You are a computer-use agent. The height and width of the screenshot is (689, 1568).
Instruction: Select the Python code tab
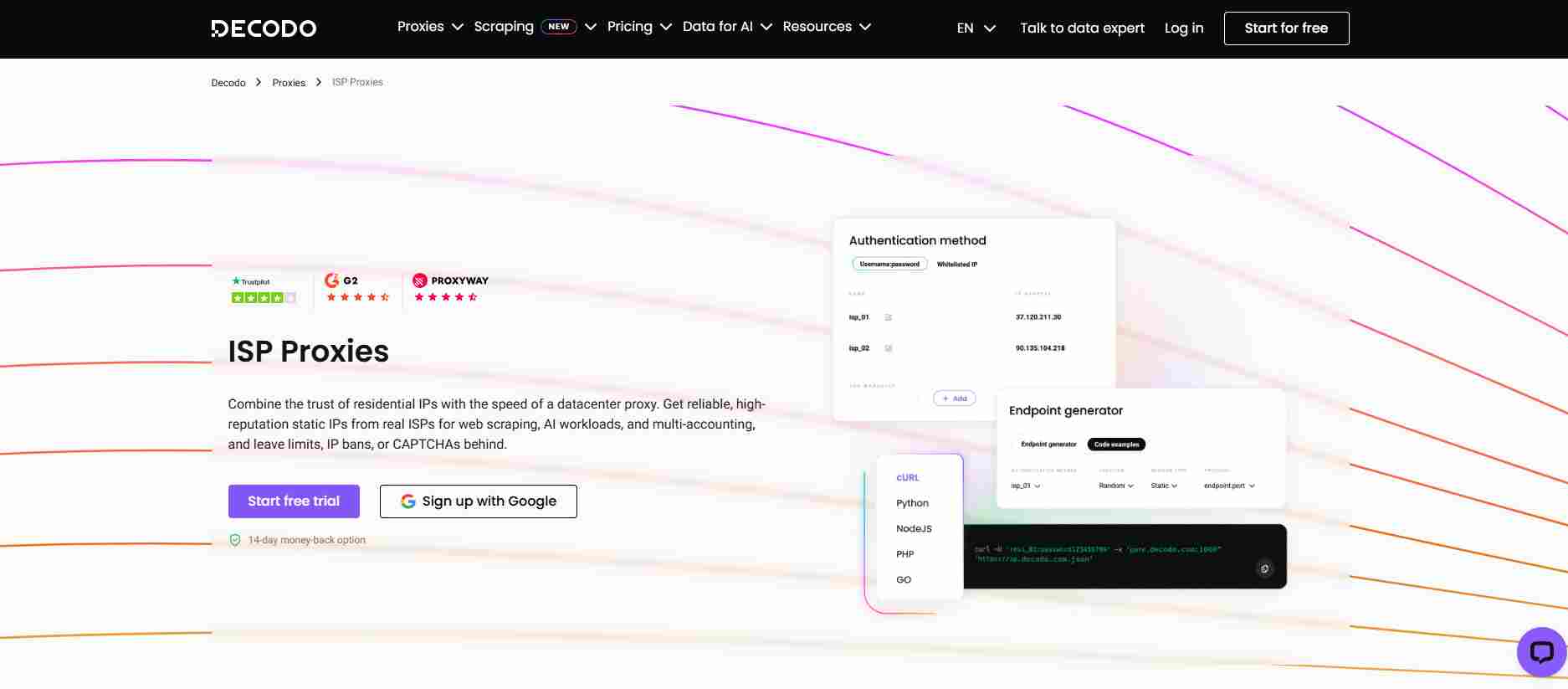[912, 503]
